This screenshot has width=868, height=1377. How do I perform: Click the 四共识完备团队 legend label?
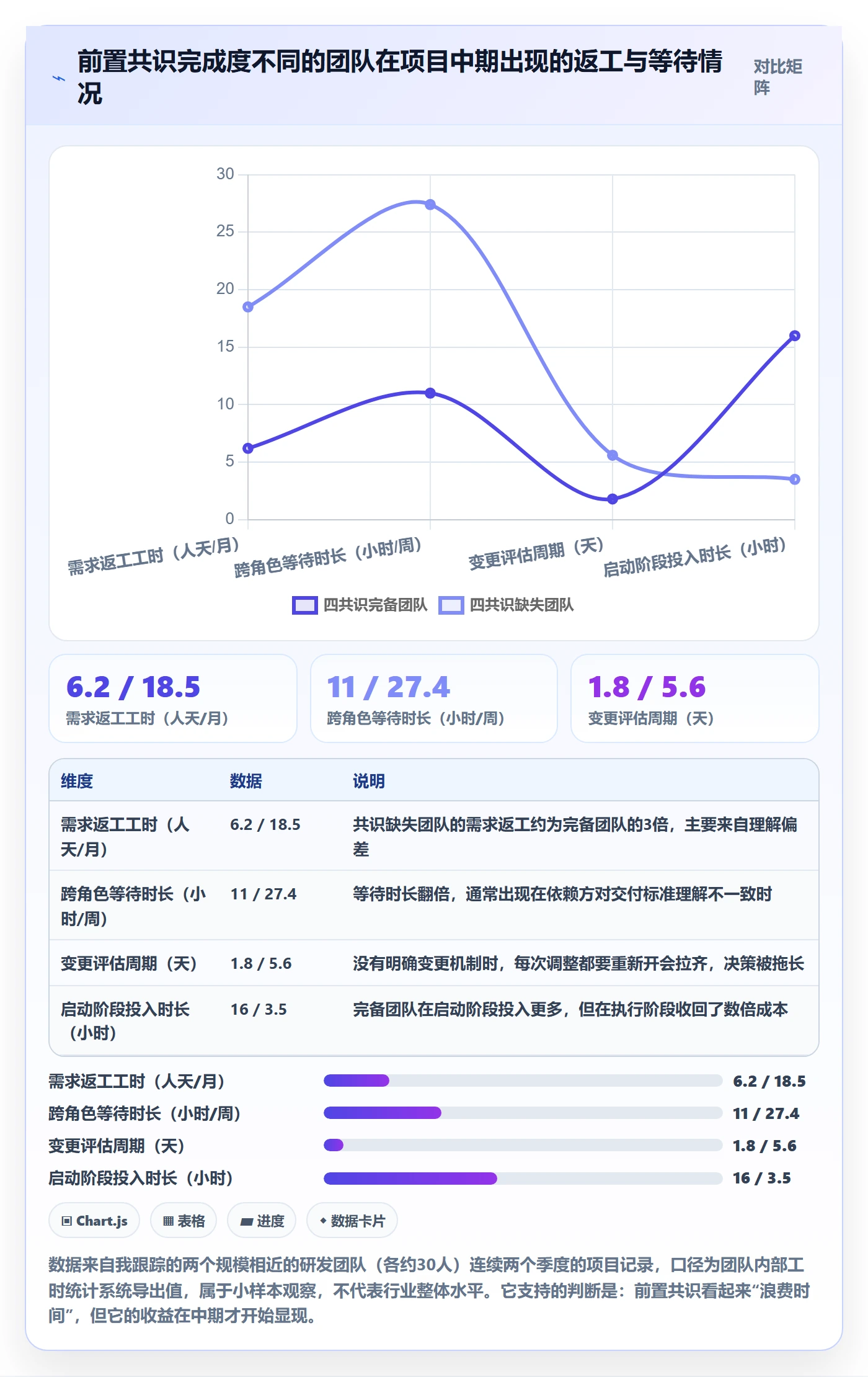376,605
